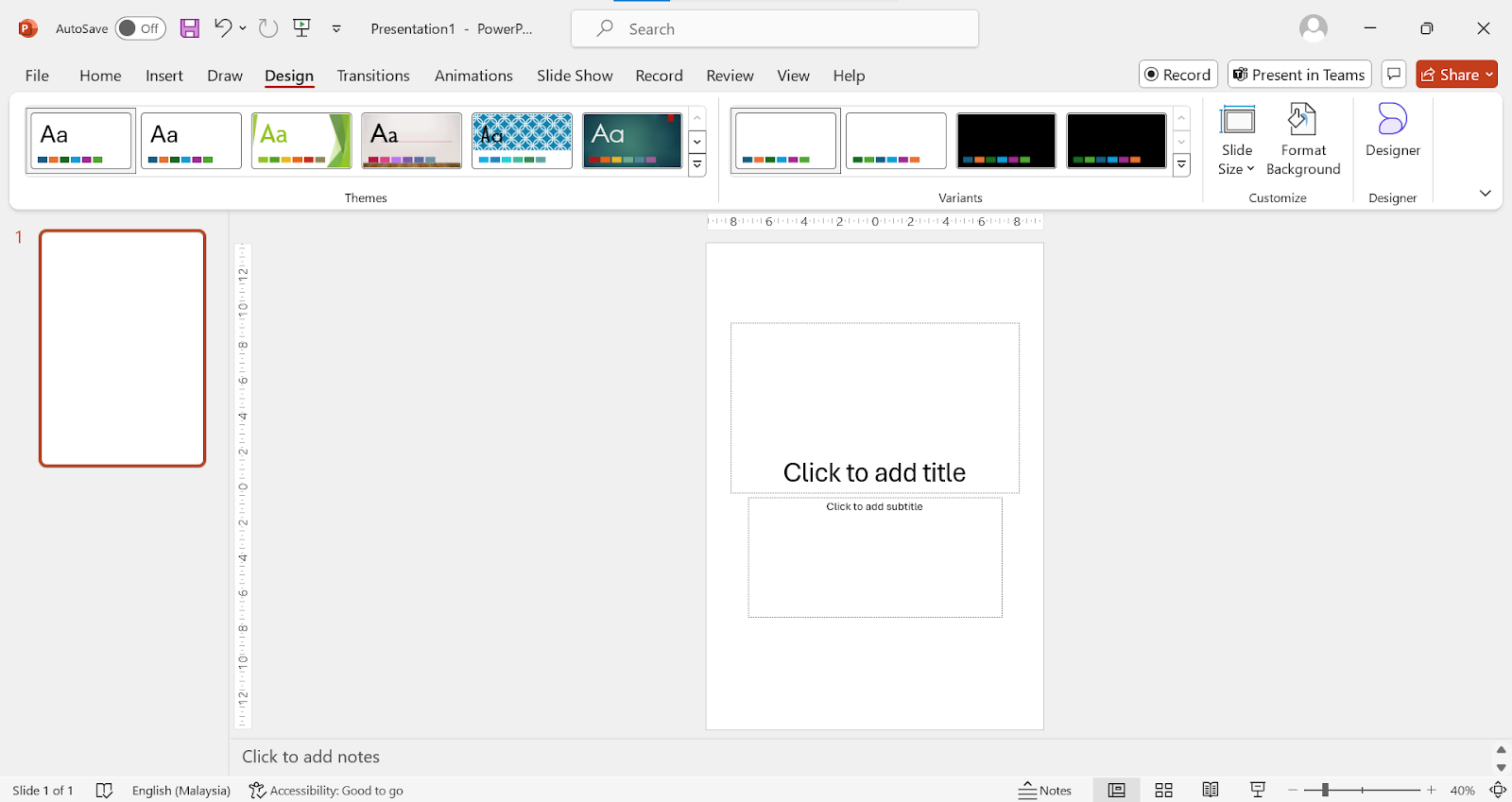
Task: Click in the Search box
Action: [775, 28]
